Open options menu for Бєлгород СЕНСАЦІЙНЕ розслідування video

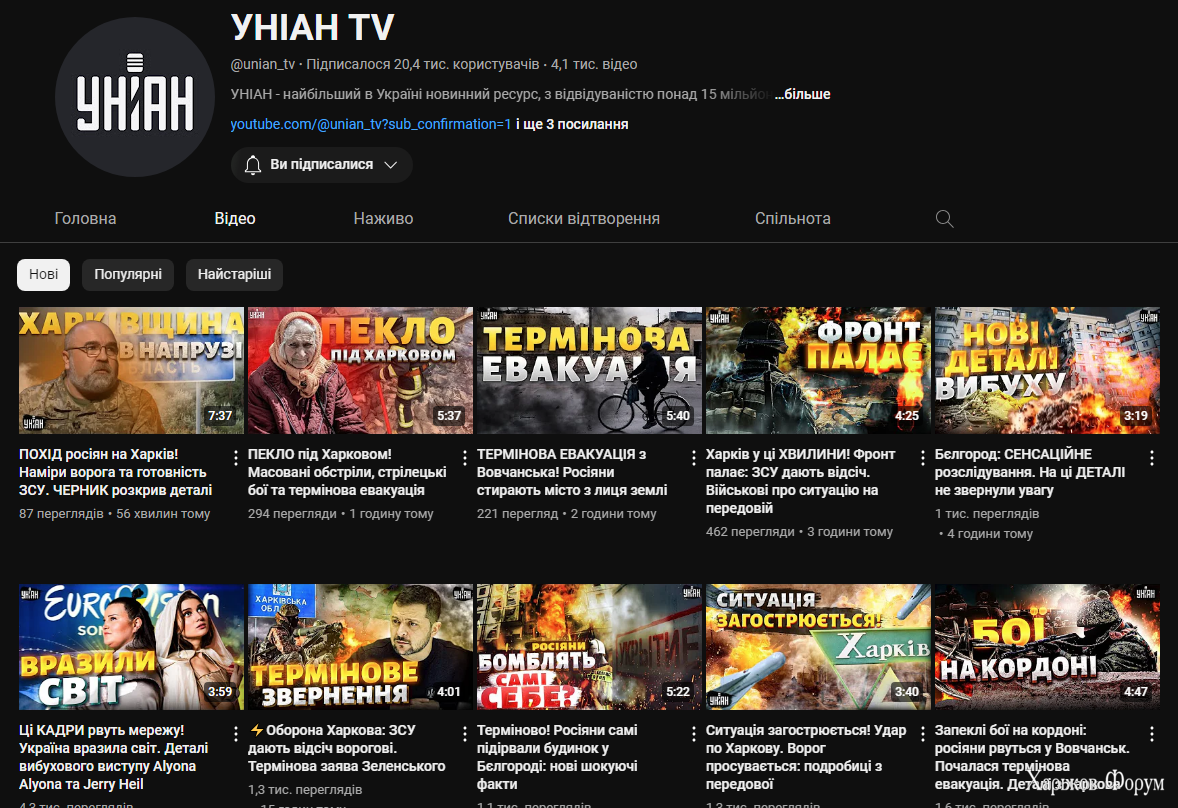(1152, 457)
